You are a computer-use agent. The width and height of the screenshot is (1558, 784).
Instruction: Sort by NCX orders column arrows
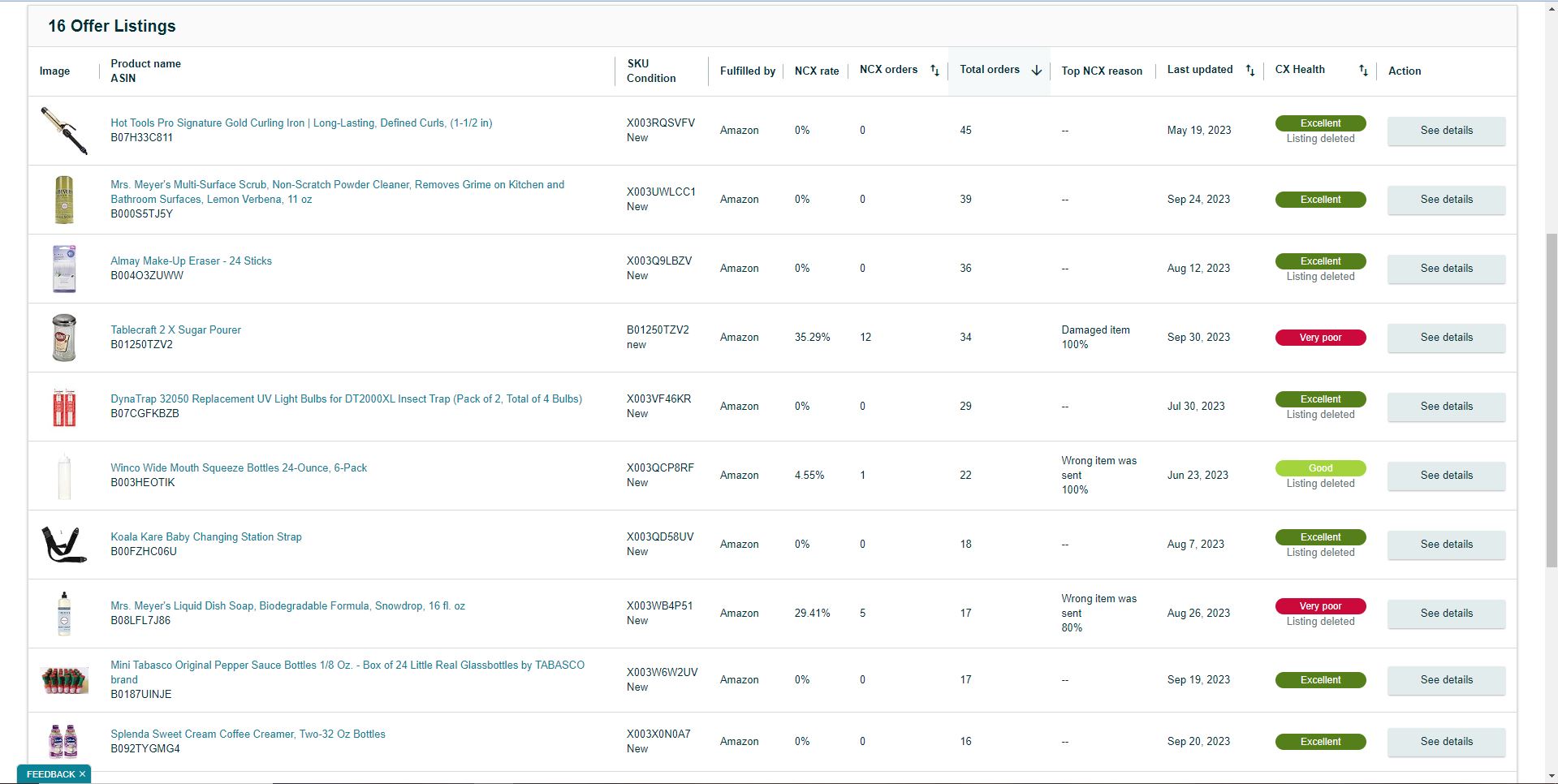point(934,71)
